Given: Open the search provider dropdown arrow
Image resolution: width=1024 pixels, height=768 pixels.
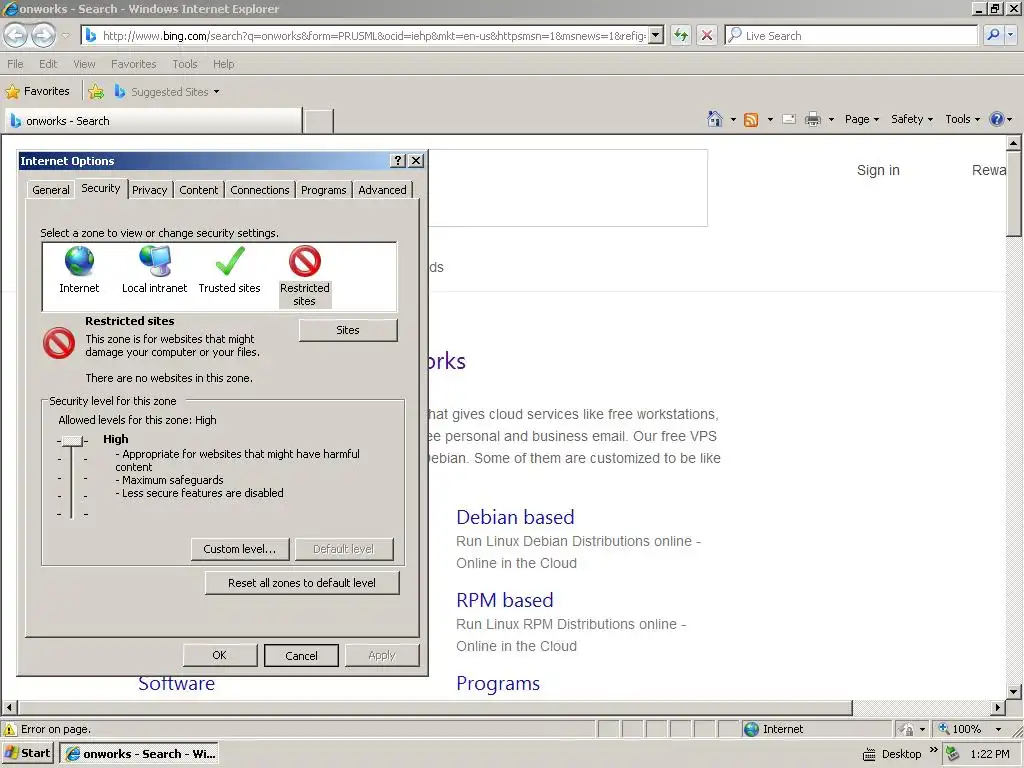Looking at the screenshot, I should click(x=1010, y=35).
